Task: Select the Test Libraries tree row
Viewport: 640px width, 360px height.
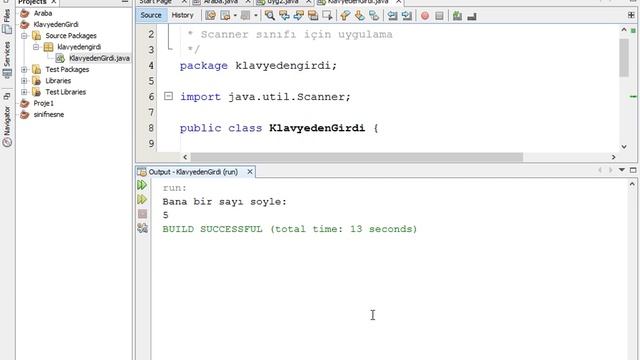Action: pyautogui.click(x=65, y=92)
